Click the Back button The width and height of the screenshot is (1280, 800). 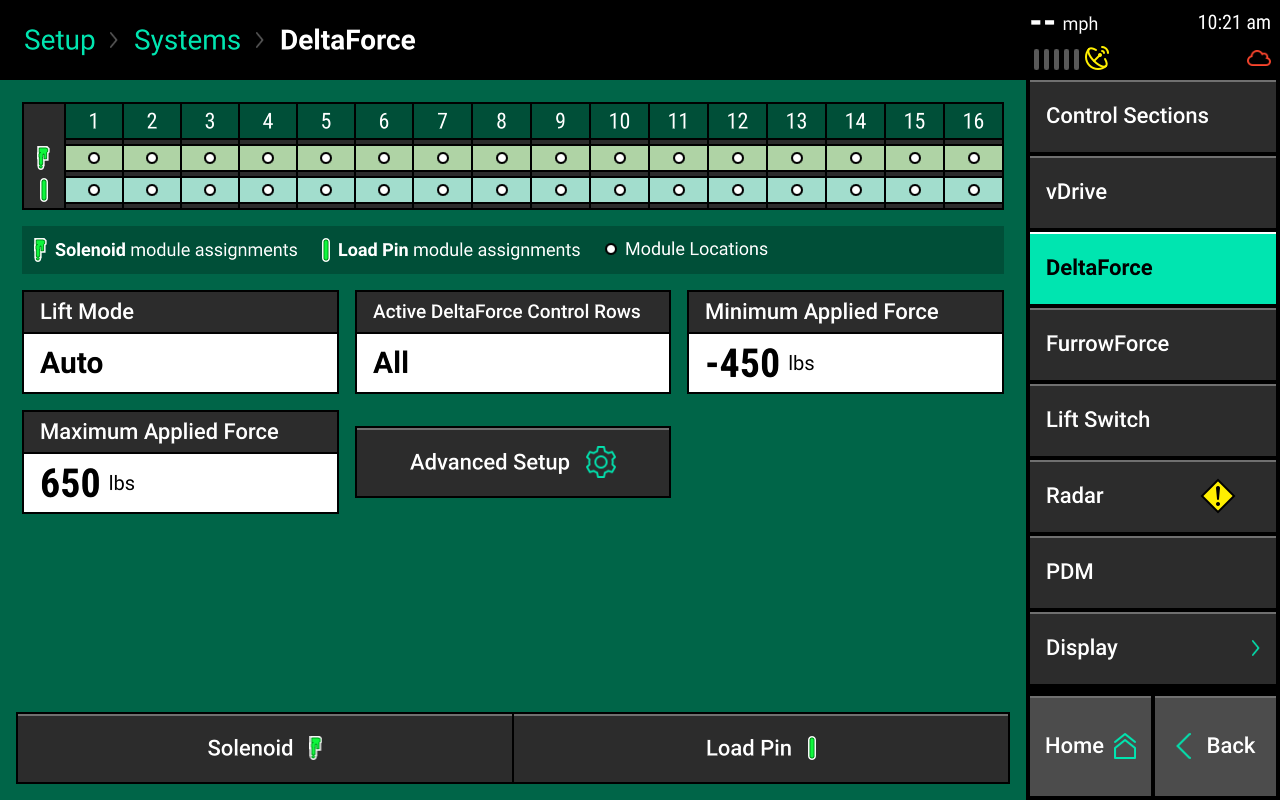(1215, 746)
